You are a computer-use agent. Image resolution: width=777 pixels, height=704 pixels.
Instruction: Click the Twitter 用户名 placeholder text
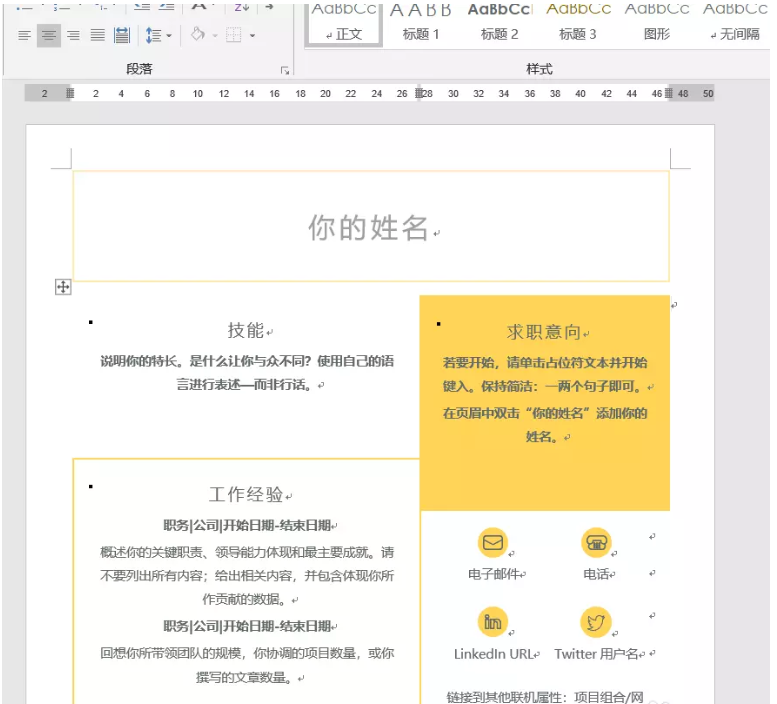coord(596,654)
